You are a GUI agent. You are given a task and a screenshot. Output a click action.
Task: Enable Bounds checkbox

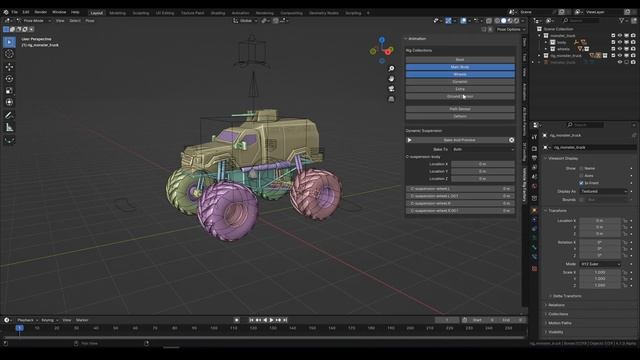click(582, 200)
